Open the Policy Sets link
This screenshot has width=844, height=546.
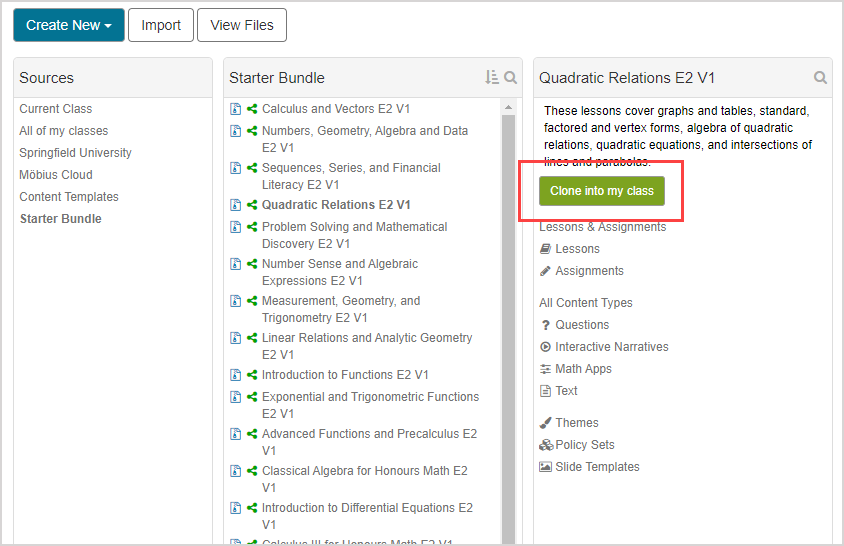click(x=585, y=445)
